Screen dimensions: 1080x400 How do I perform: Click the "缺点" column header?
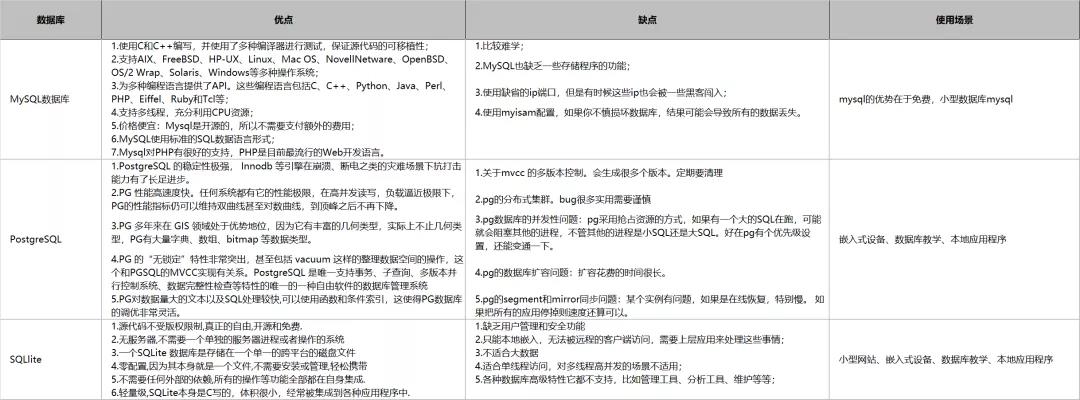click(x=647, y=19)
